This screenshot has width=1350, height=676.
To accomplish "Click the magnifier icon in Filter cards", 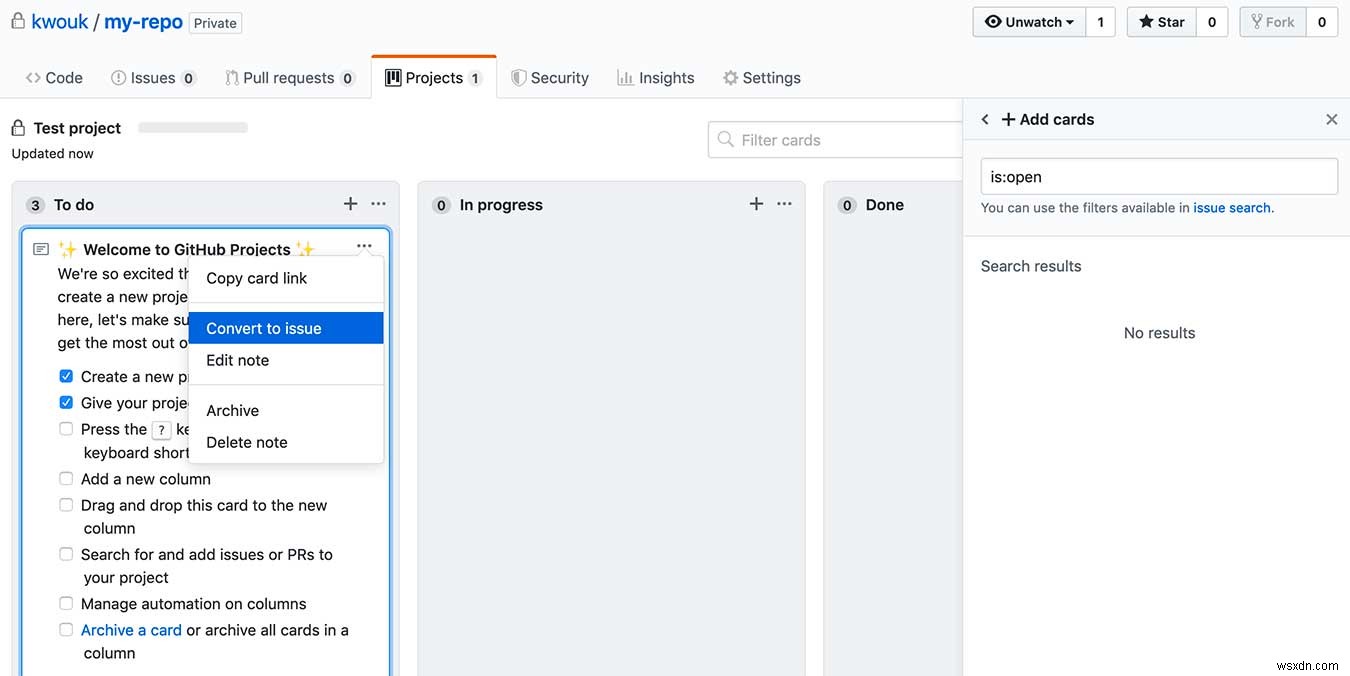I will click(x=725, y=140).
